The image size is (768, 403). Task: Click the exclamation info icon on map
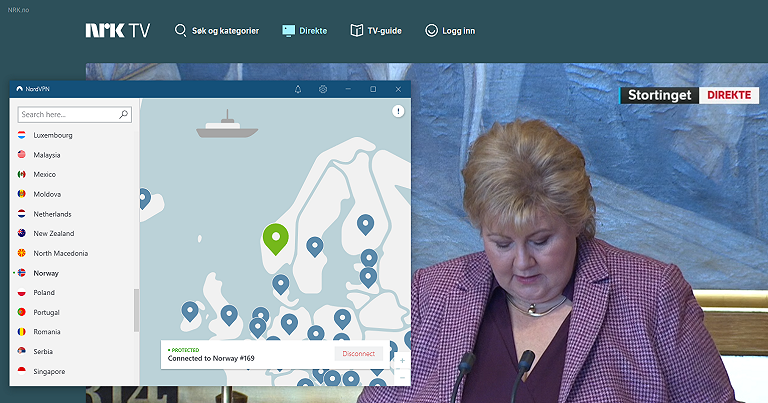[398, 111]
